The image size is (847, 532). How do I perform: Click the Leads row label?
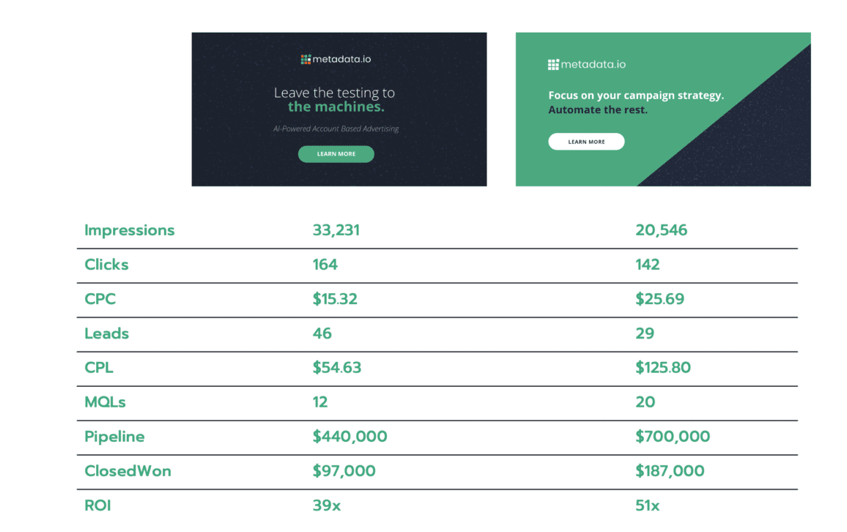(x=106, y=333)
